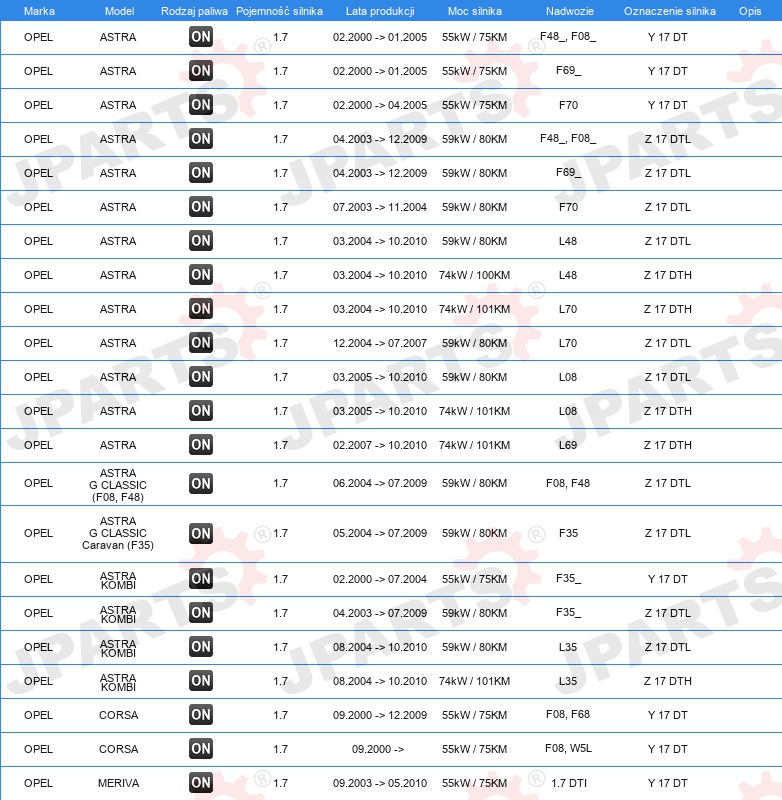The image size is (782, 800).
Task: Click the '12.2004 -> 07.2007' date cell
Action: (x=380, y=343)
